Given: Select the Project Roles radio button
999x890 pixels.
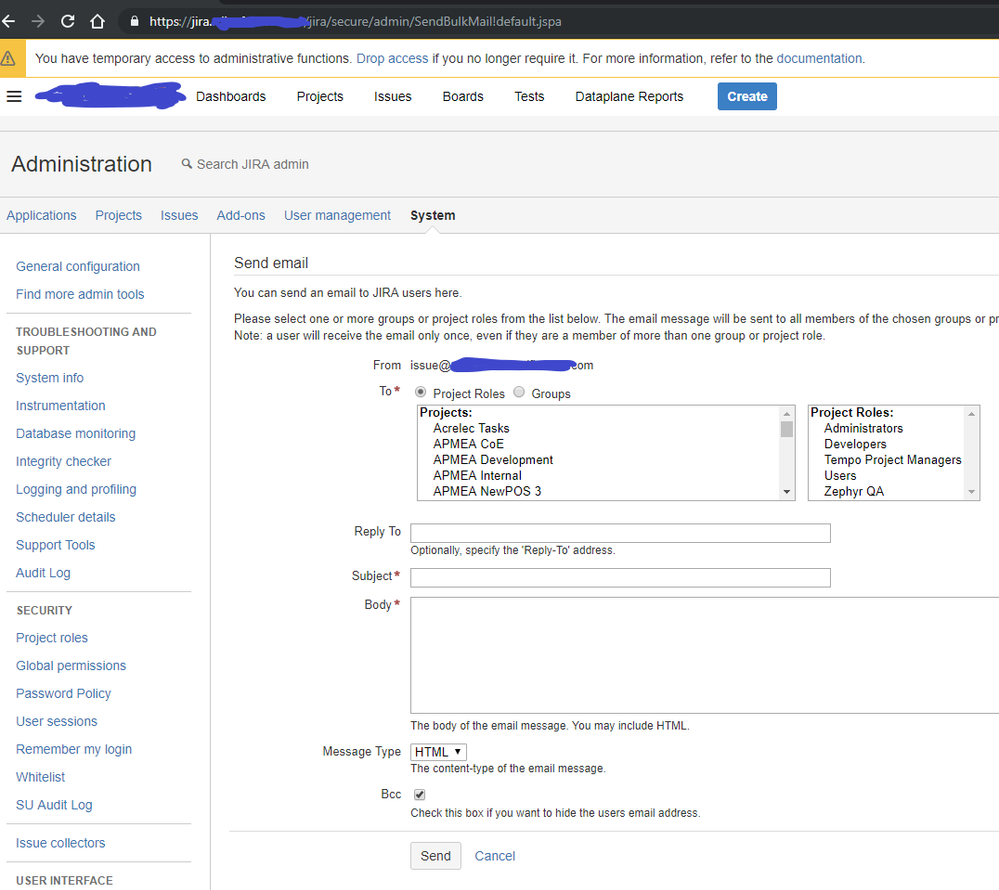Looking at the screenshot, I should tap(420, 392).
